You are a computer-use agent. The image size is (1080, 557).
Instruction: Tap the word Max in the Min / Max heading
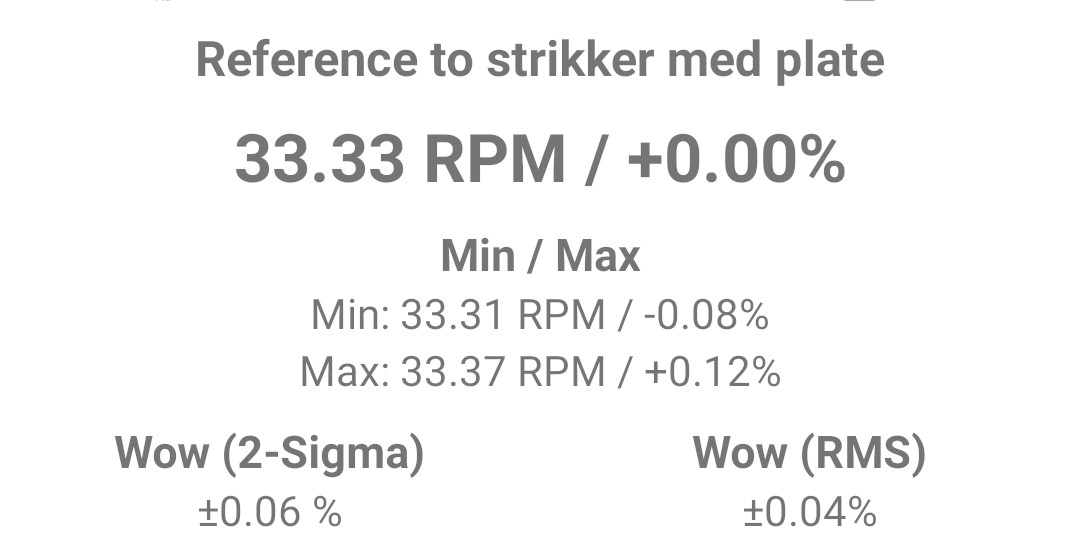point(599,256)
